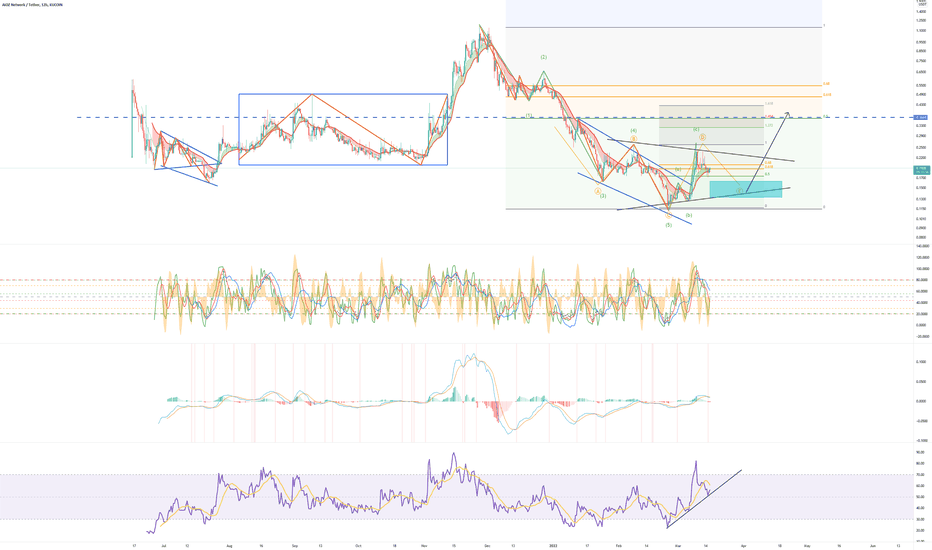Image resolution: width=932 pixels, height=550 pixels.
Task: Click the Aug label on time axis
Action: (229, 545)
